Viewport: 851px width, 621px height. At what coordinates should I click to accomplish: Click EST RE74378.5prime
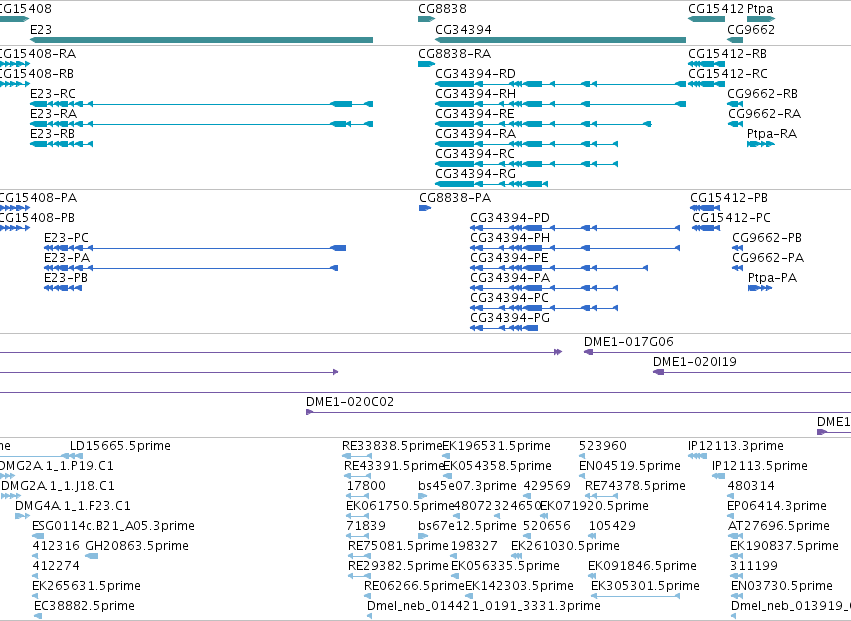click(x=635, y=486)
